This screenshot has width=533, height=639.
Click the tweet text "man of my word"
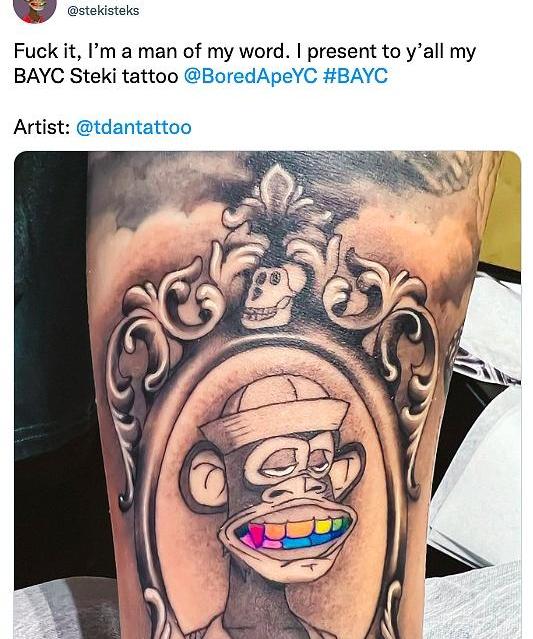[x=210, y=51]
